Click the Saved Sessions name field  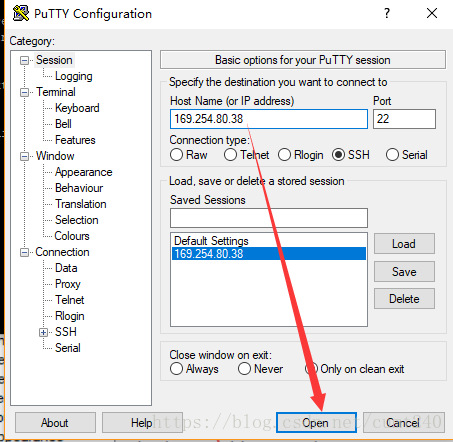(x=269, y=218)
